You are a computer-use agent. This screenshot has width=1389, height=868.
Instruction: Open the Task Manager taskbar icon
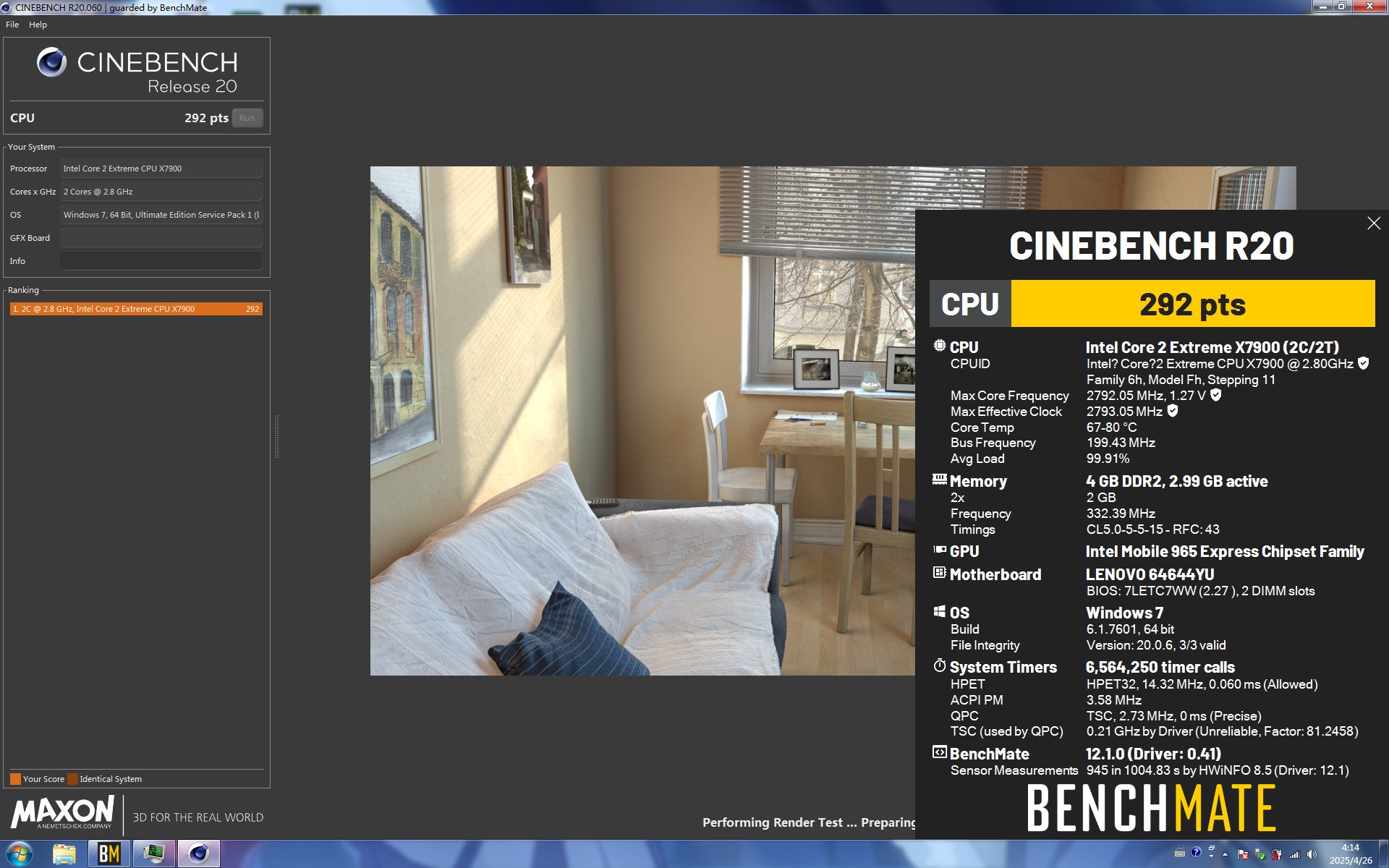(154, 854)
